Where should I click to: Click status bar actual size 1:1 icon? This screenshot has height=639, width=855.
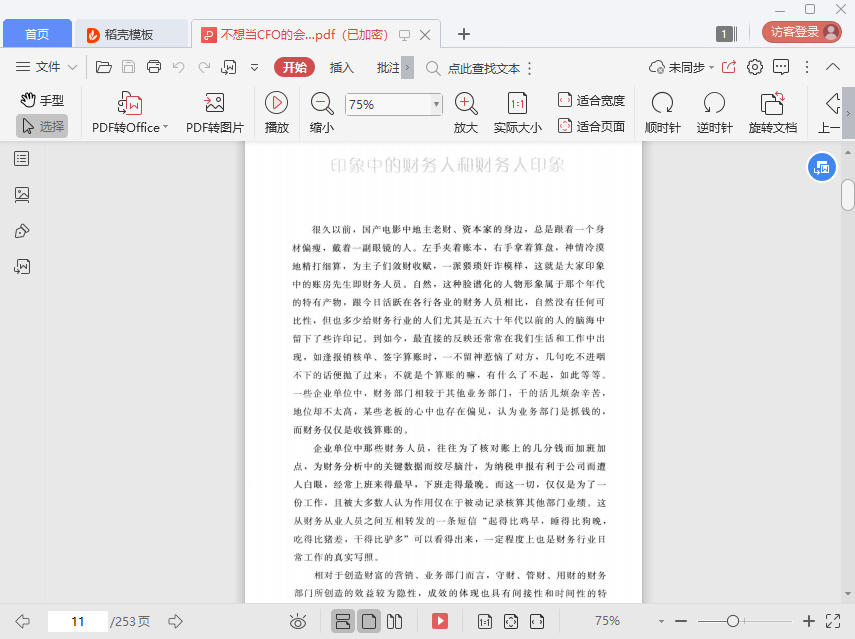[x=485, y=621]
